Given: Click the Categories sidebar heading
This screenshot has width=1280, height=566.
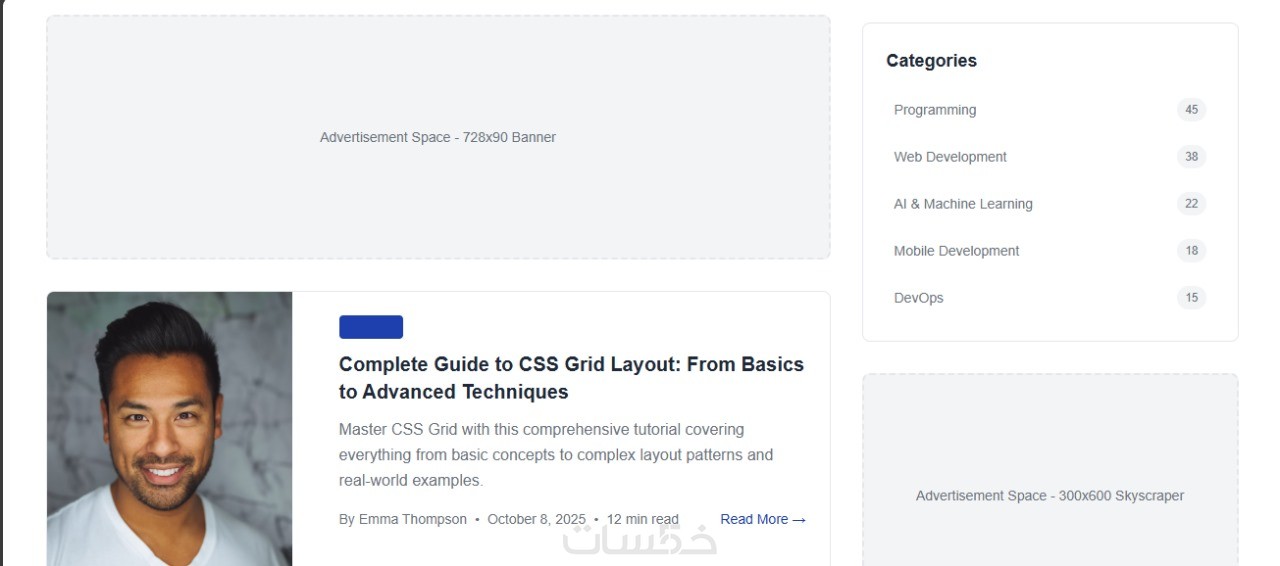Looking at the screenshot, I should coord(931,61).
